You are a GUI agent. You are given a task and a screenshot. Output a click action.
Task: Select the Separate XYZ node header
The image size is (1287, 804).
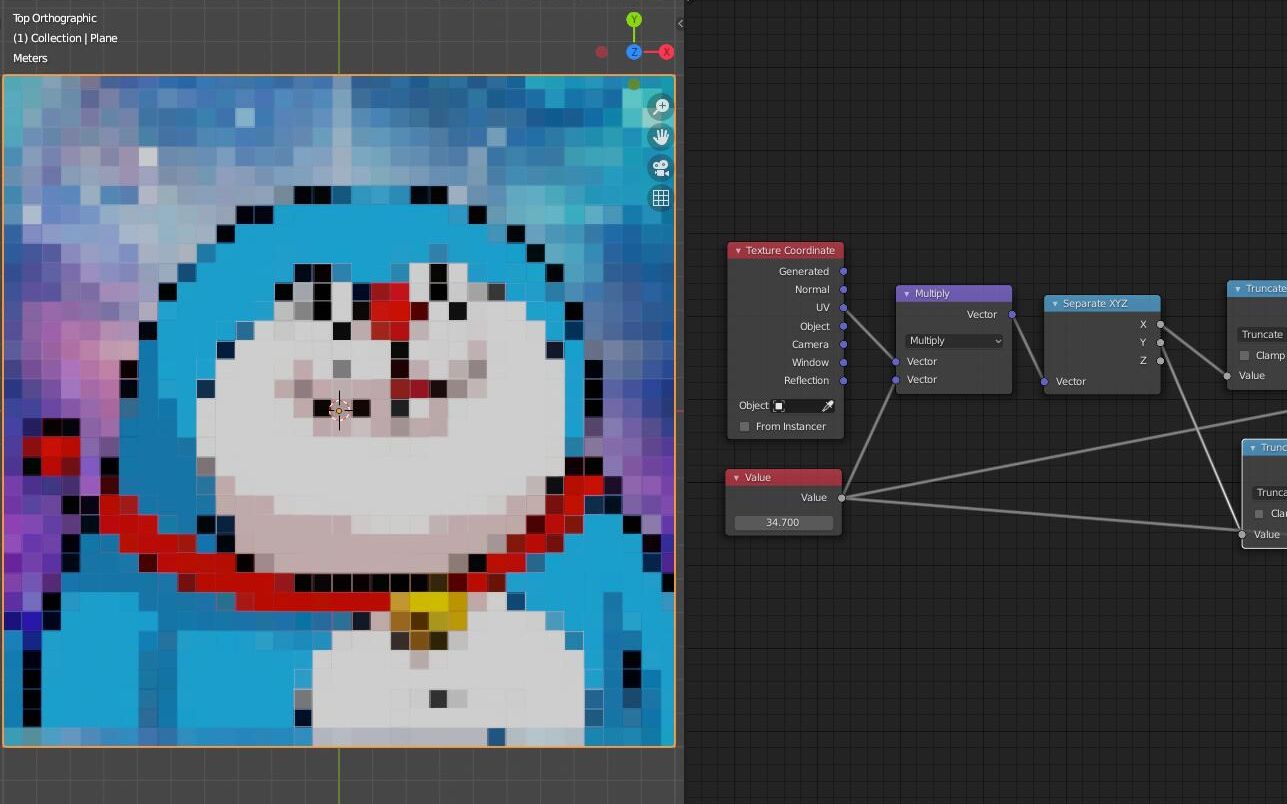[x=1102, y=304]
